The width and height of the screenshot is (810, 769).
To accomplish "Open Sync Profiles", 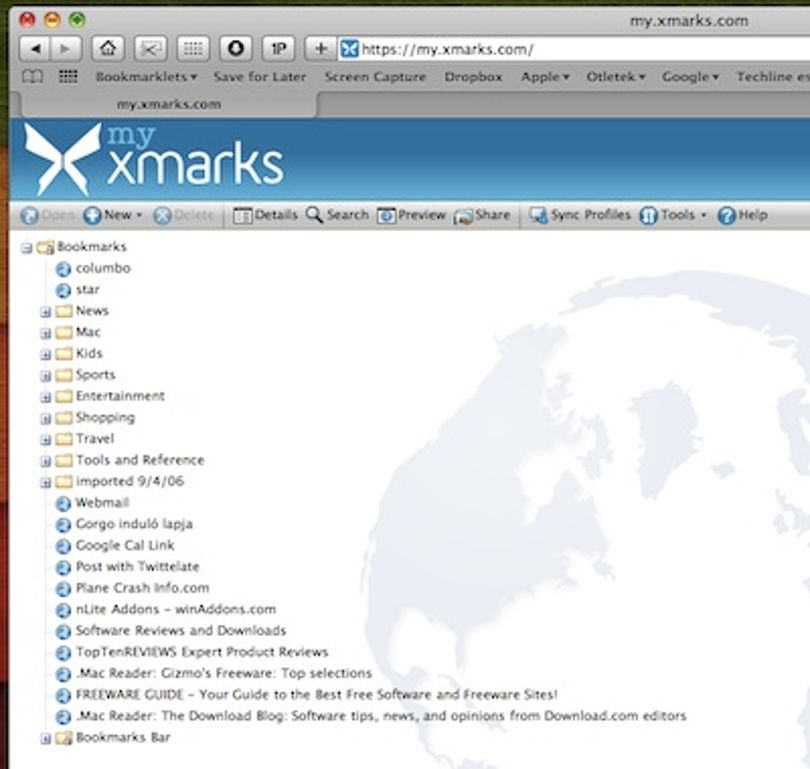I will point(580,215).
